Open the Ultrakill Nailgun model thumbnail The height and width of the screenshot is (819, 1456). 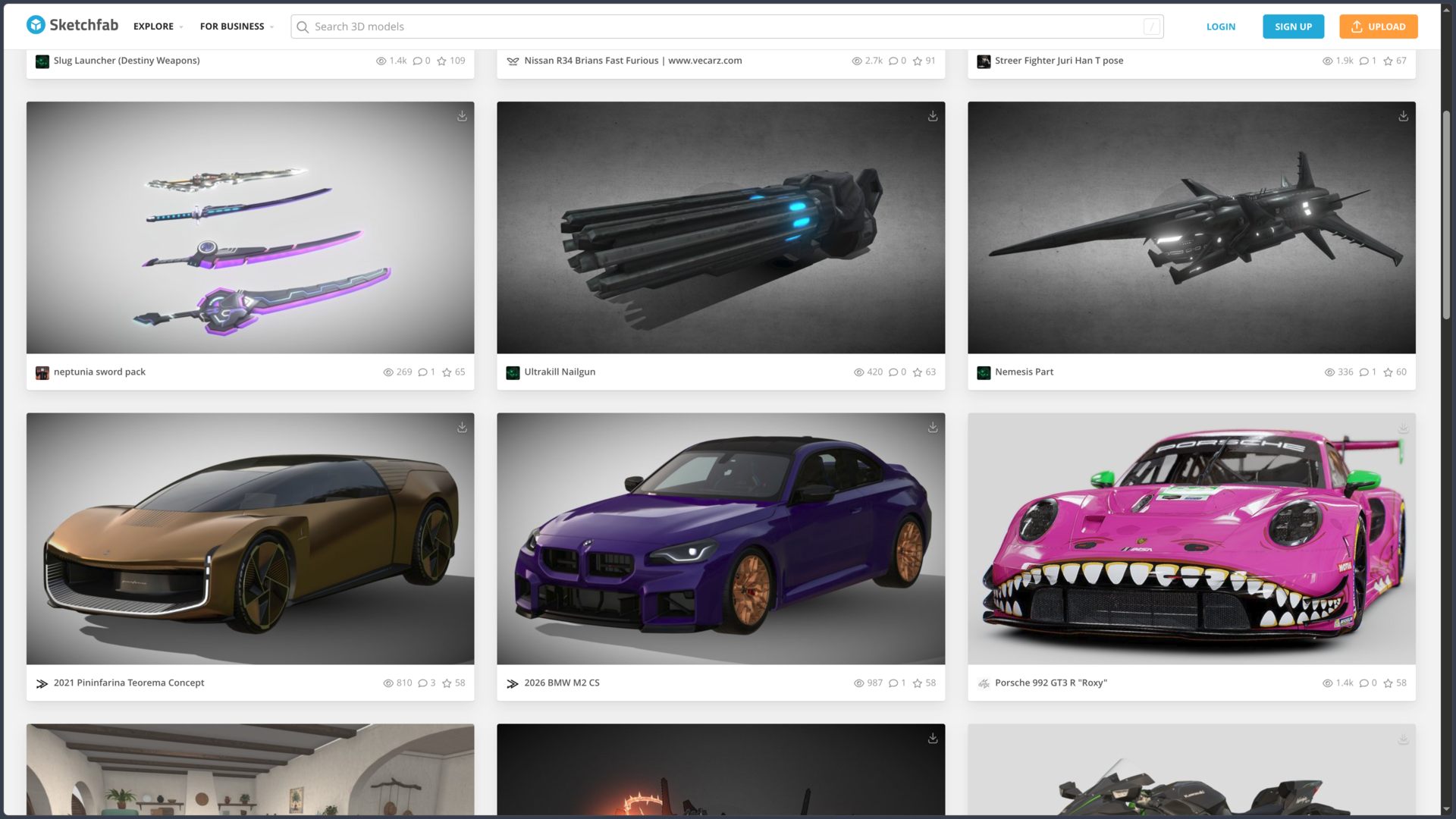click(x=720, y=227)
